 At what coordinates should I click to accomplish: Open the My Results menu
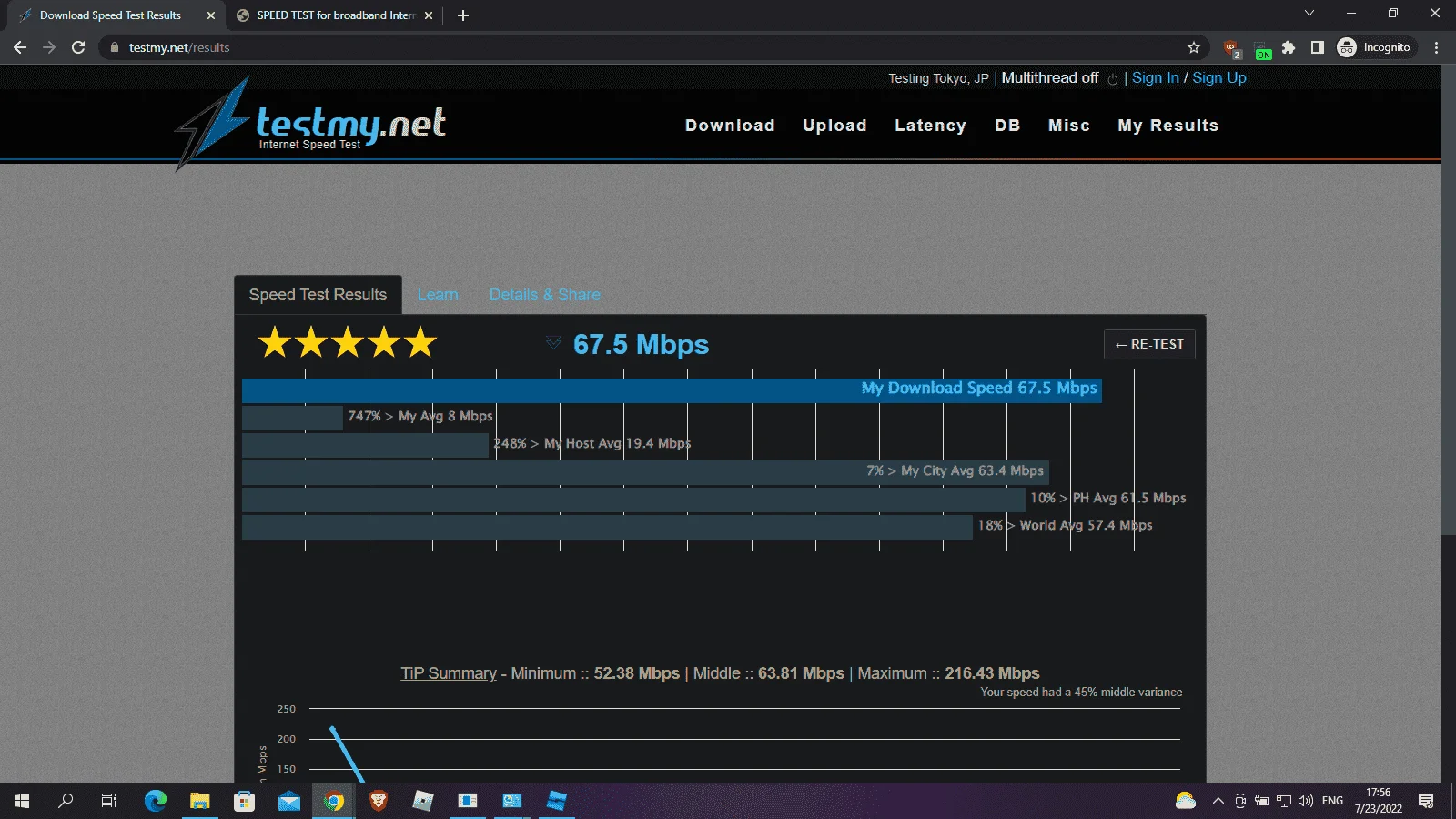click(1168, 126)
